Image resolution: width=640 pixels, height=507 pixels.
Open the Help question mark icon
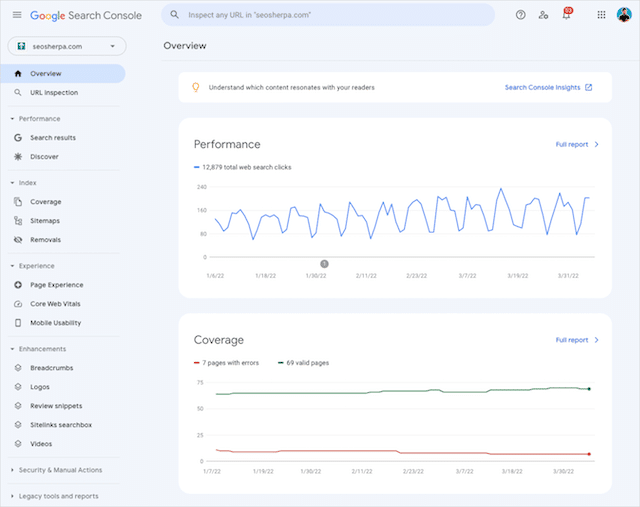(520, 15)
